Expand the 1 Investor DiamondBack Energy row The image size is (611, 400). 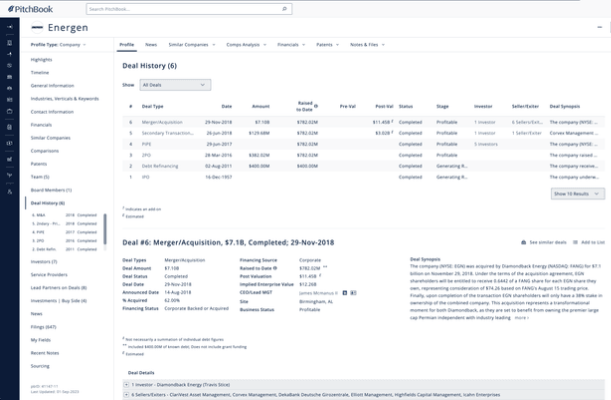point(126,384)
